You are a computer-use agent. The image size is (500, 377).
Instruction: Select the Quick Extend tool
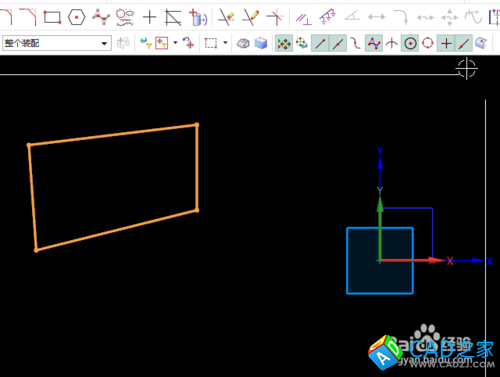[251, 17]
